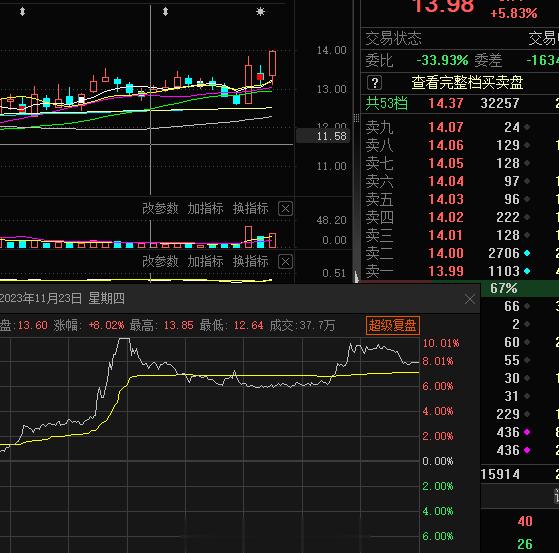Click 换指标 in the first indicator panel above 48.20
Screen dimensions: 559x553
click(251, 208)
